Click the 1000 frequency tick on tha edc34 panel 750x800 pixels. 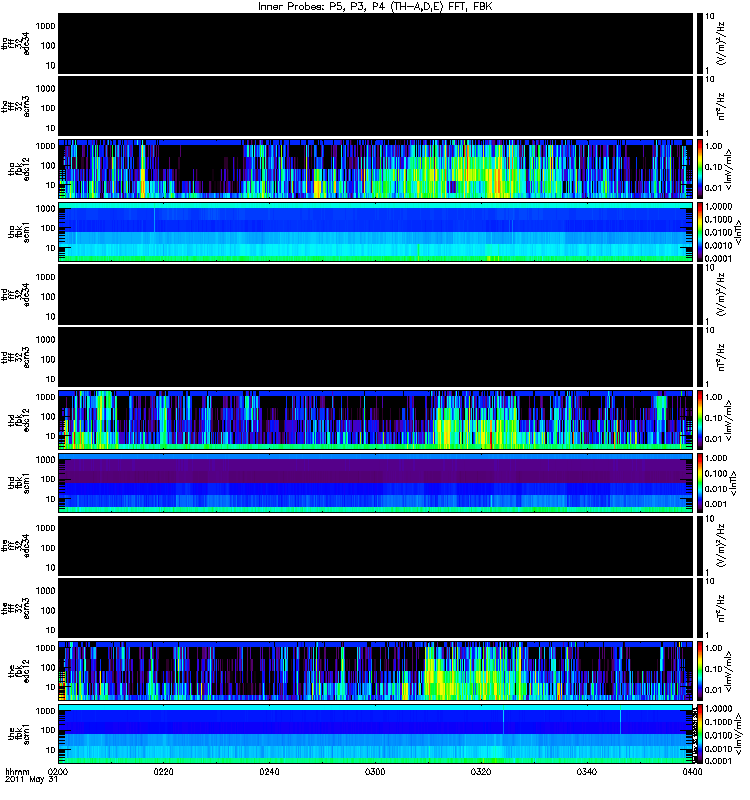click(x=45, y=26)
